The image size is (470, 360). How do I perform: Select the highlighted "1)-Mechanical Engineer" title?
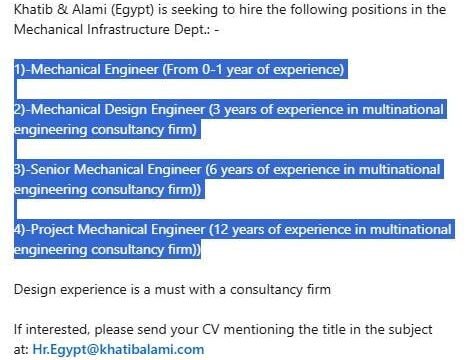[x=86, y=70]
